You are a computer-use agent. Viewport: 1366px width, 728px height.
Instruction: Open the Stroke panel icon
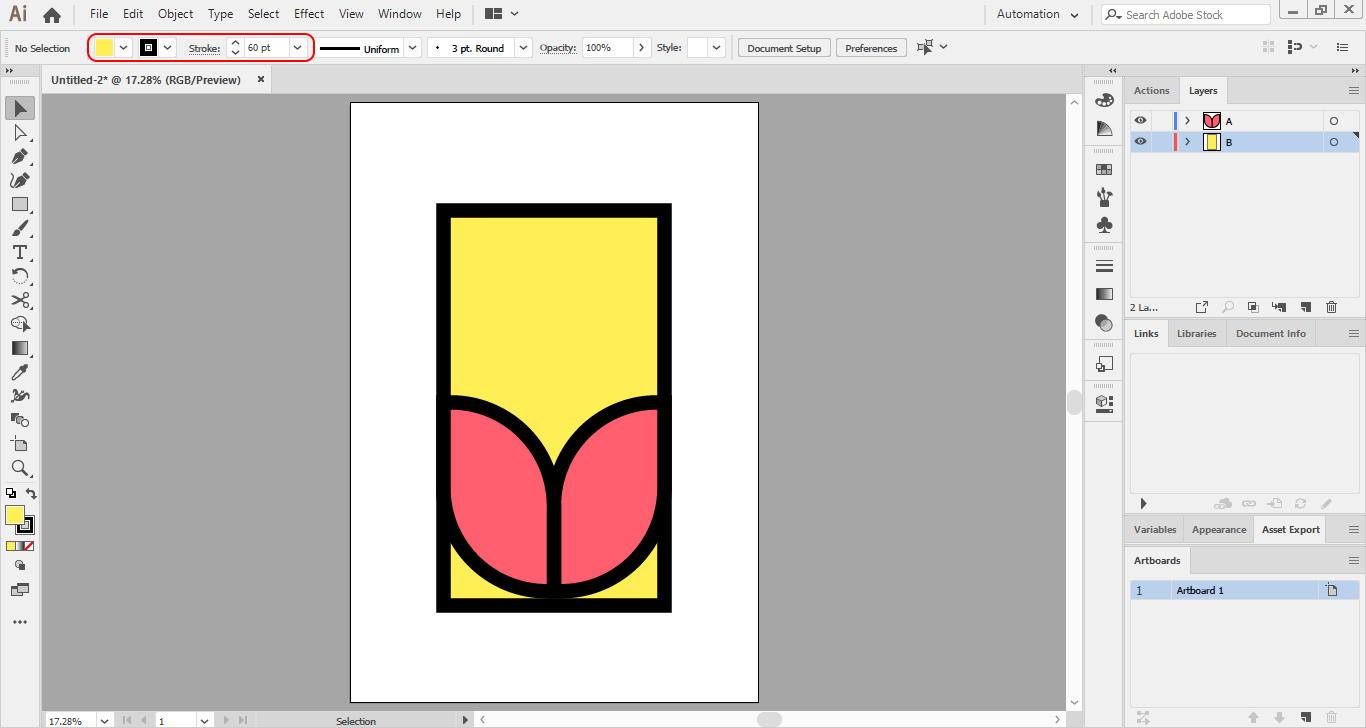(1104, 266)
